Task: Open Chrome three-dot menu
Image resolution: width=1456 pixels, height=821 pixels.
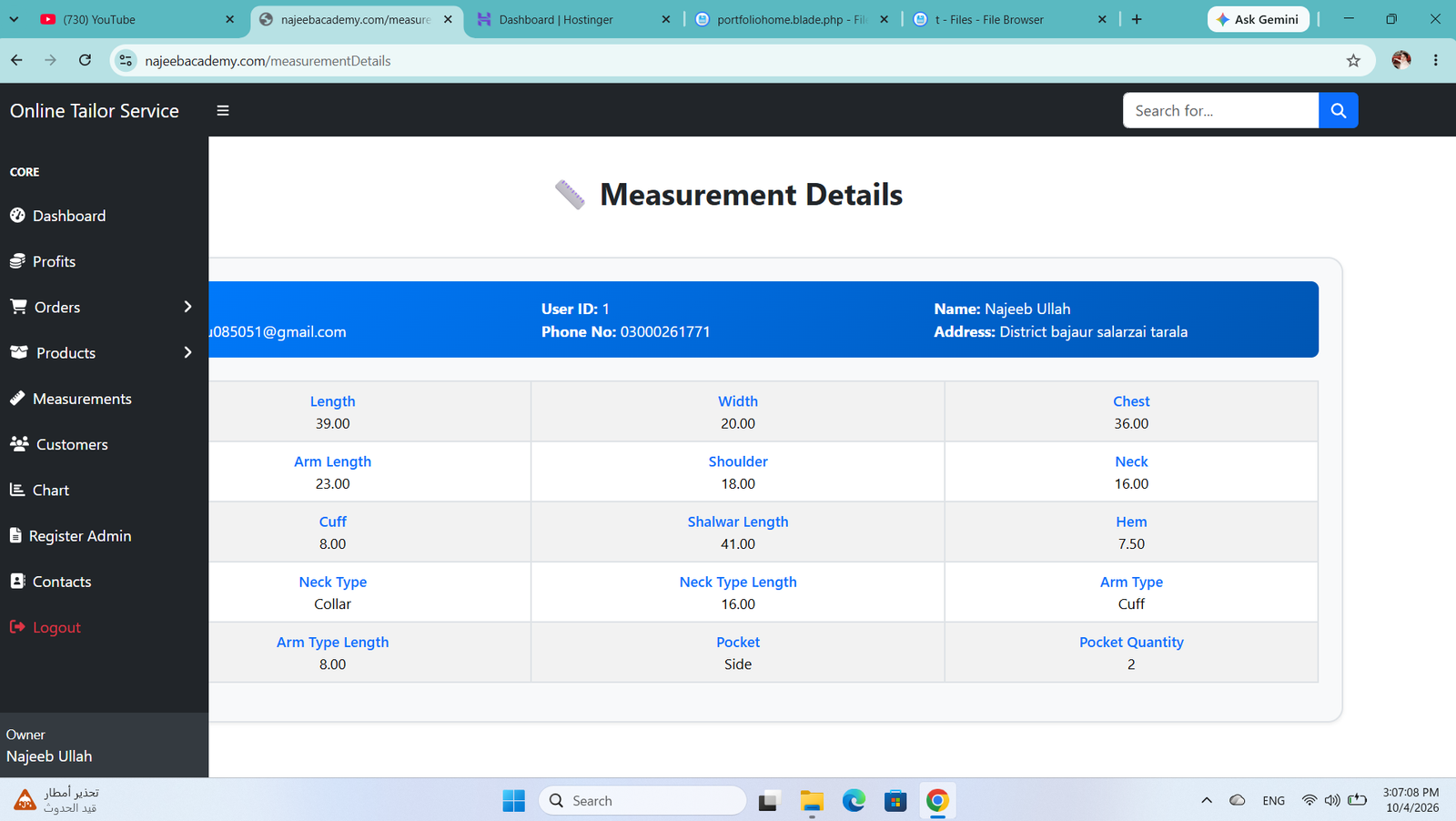Action: (1436, 60)
